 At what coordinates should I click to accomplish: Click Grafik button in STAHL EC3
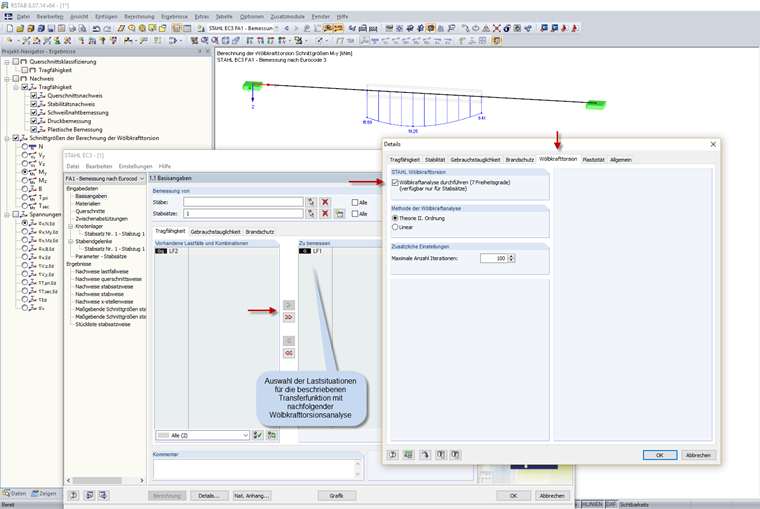337,495
